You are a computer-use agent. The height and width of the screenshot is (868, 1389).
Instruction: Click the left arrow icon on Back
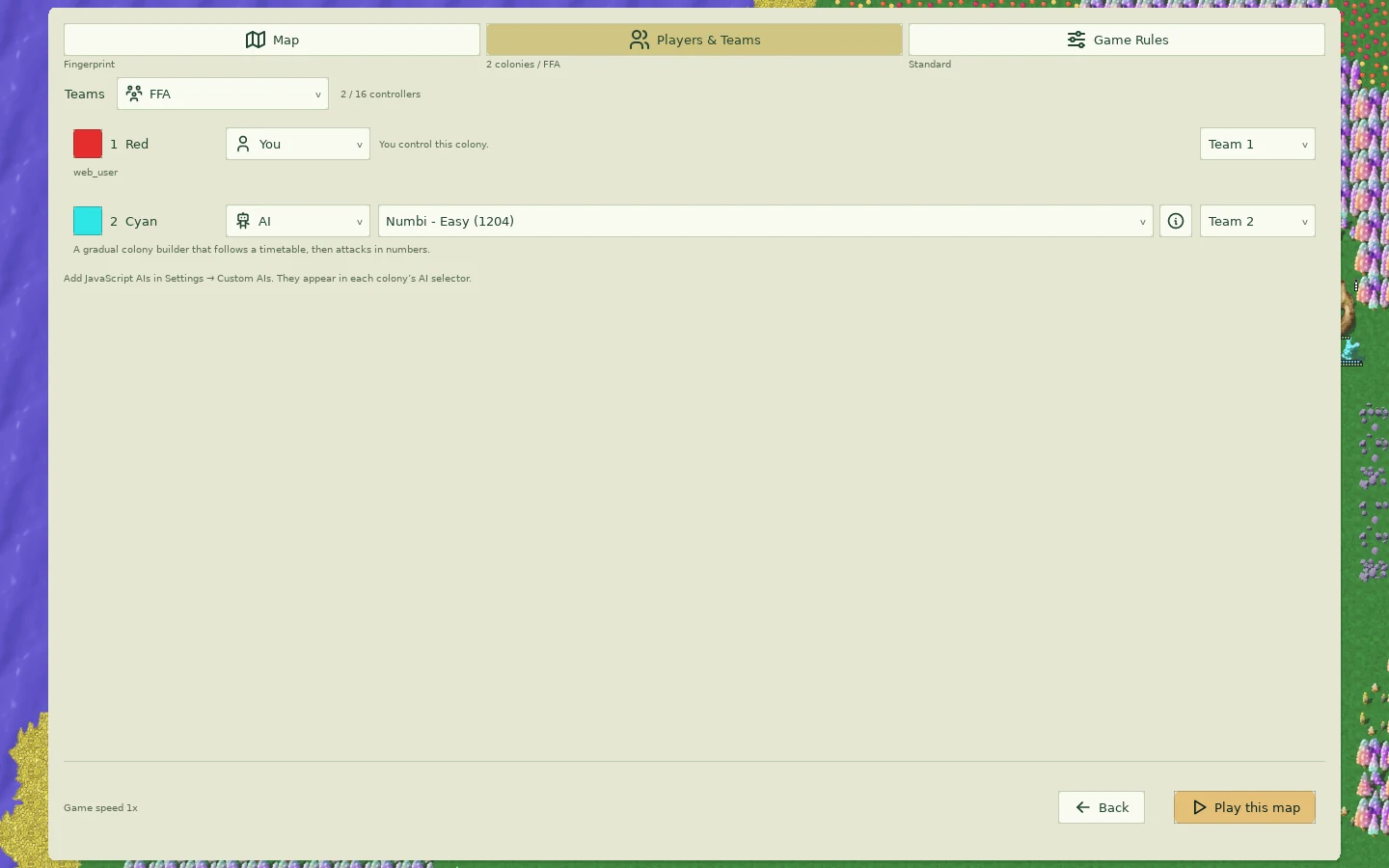[x=1083, y=807]
